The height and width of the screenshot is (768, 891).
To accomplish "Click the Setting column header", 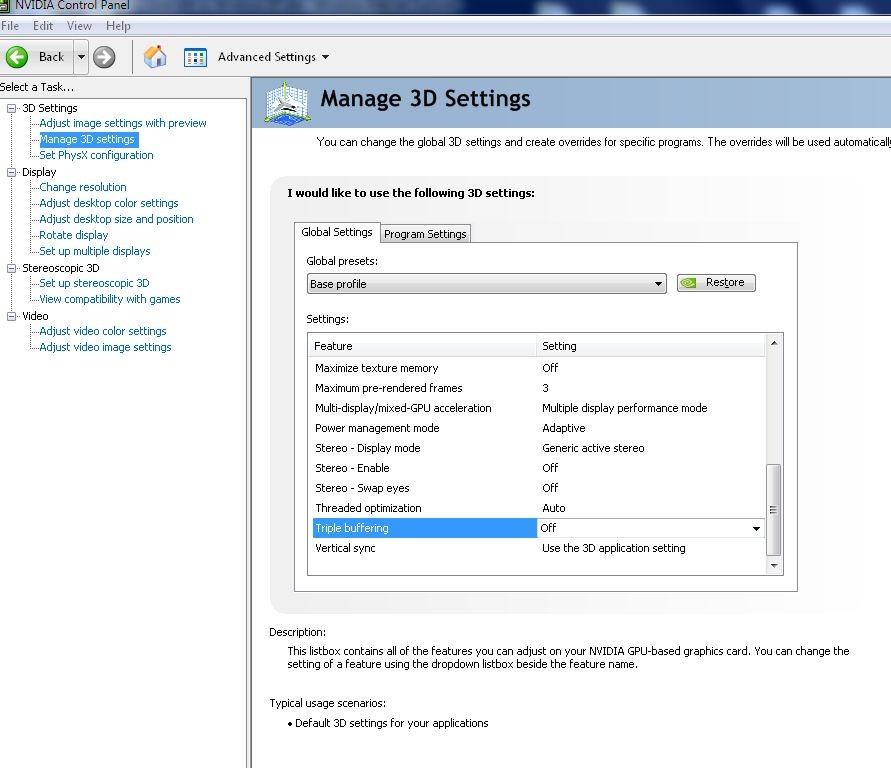I will [x=651, y=346].
